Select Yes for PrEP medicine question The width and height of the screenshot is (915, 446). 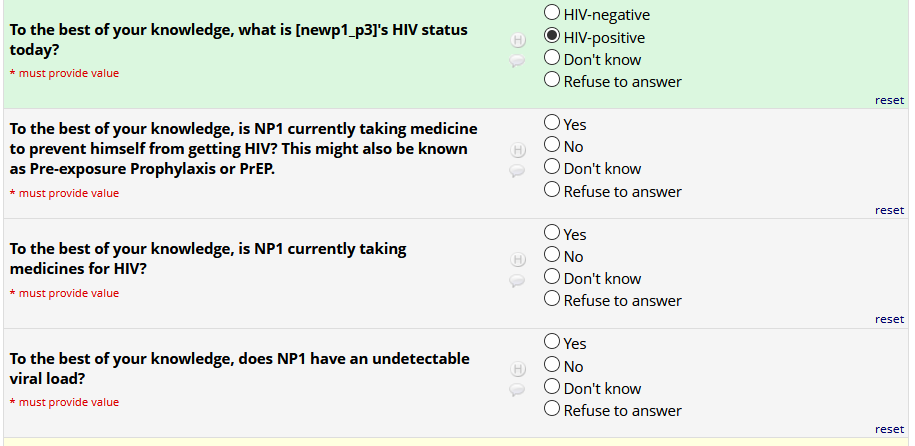[x=552, y=124]
